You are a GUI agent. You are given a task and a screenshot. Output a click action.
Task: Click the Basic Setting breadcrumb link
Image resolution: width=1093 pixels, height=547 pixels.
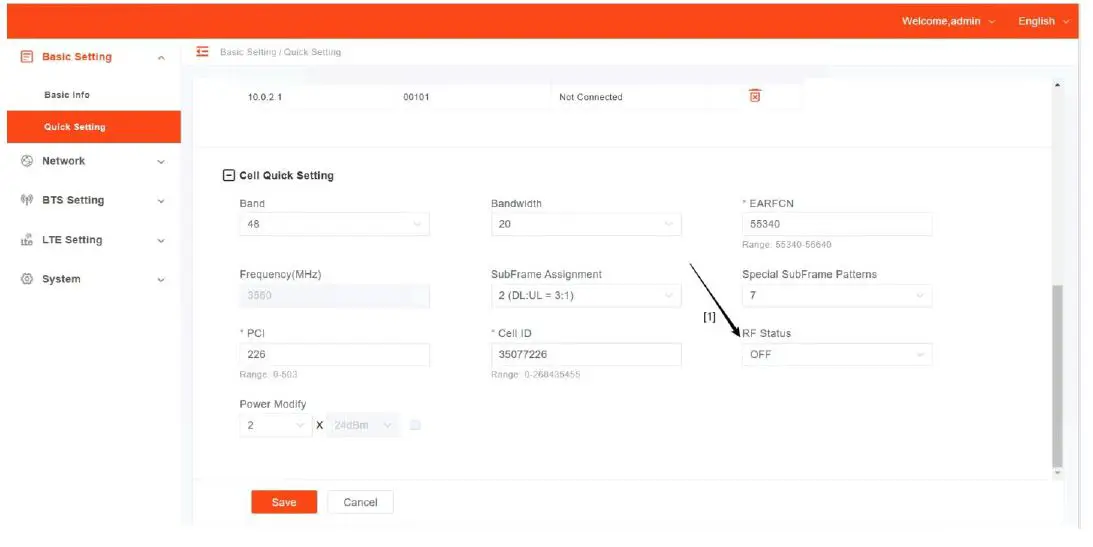click(247, 52)
